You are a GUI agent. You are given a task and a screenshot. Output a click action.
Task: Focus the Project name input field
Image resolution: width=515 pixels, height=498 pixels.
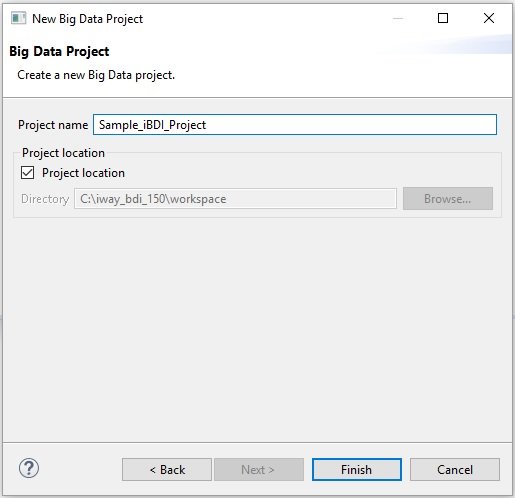click(295, 125)
